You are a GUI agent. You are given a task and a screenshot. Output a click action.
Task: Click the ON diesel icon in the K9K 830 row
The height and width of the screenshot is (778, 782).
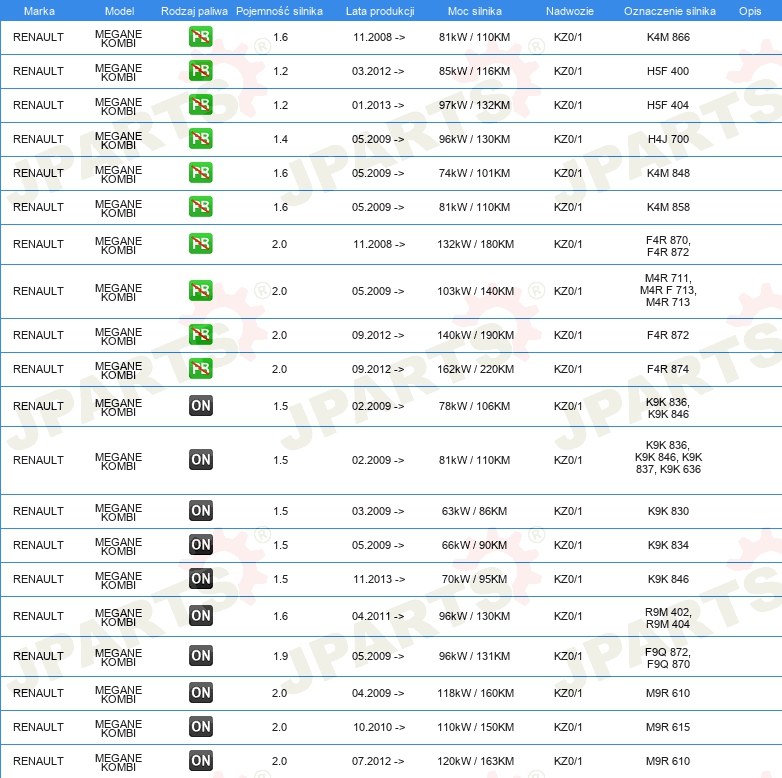point(200,511)
